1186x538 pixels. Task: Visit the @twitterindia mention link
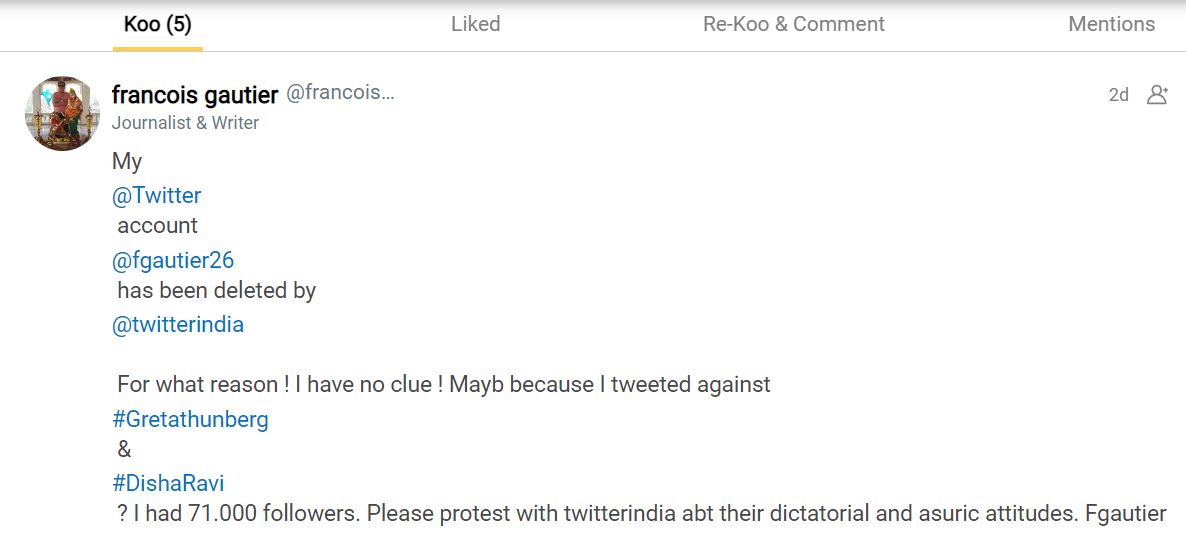(x=178, y=325)
